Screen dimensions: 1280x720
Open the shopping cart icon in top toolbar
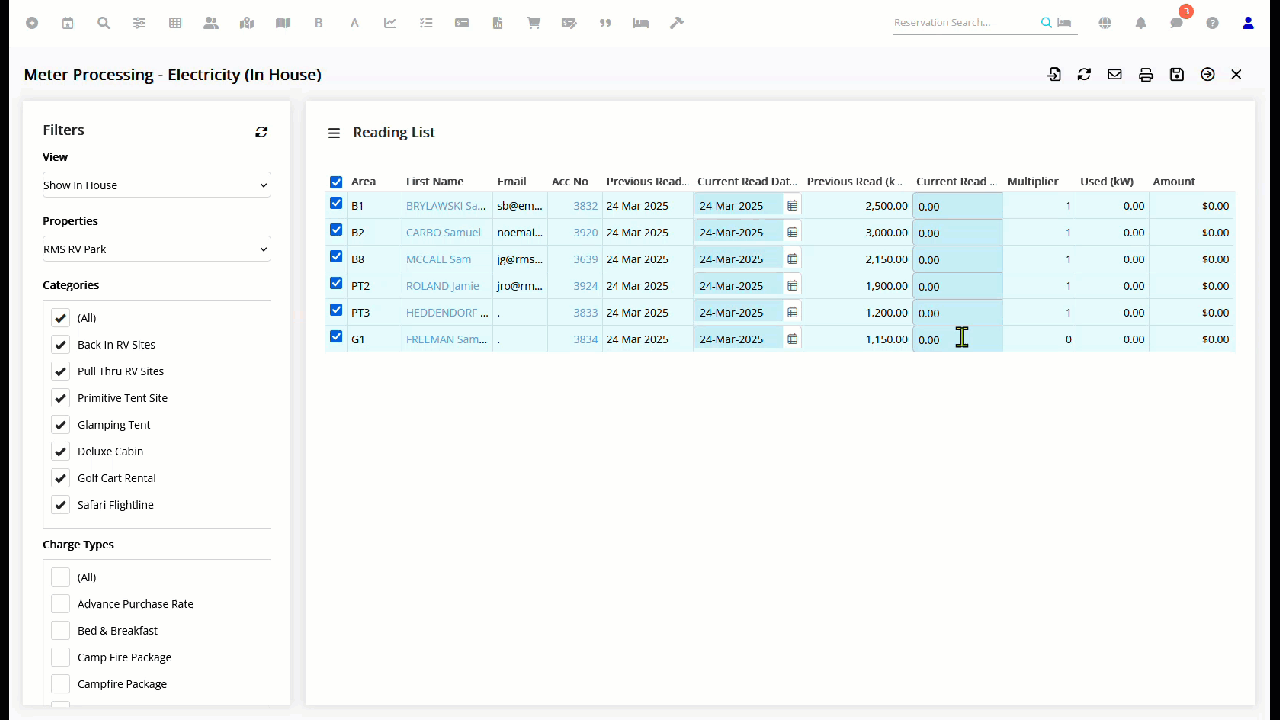point(534,23)
